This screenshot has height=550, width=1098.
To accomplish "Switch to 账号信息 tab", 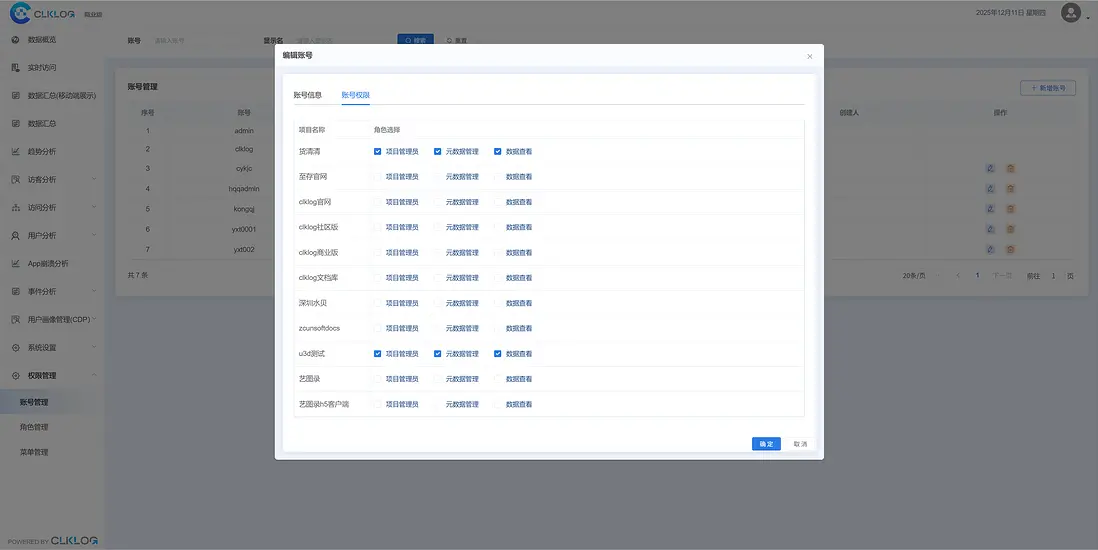I will pyautogui.click(x=307, y=95).
